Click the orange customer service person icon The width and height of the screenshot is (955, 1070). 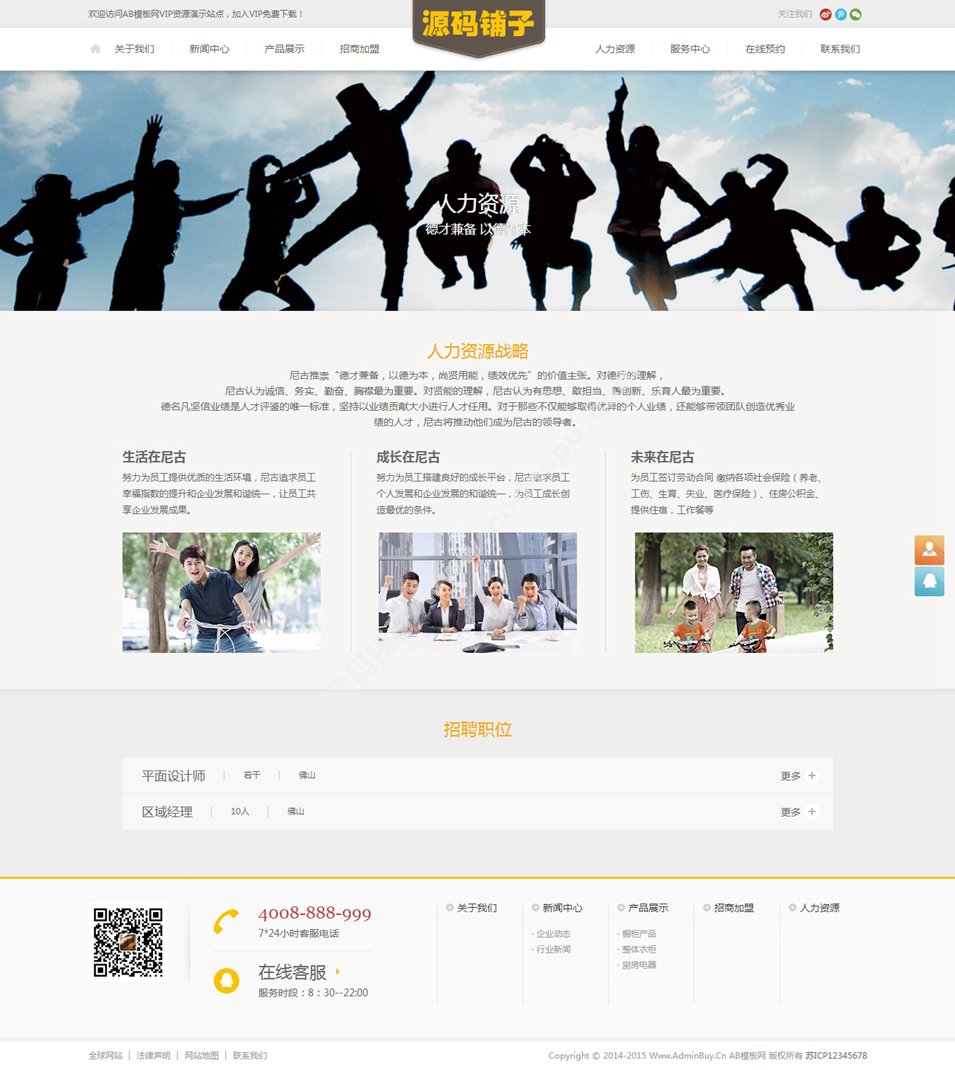click(x=929, y=550)
